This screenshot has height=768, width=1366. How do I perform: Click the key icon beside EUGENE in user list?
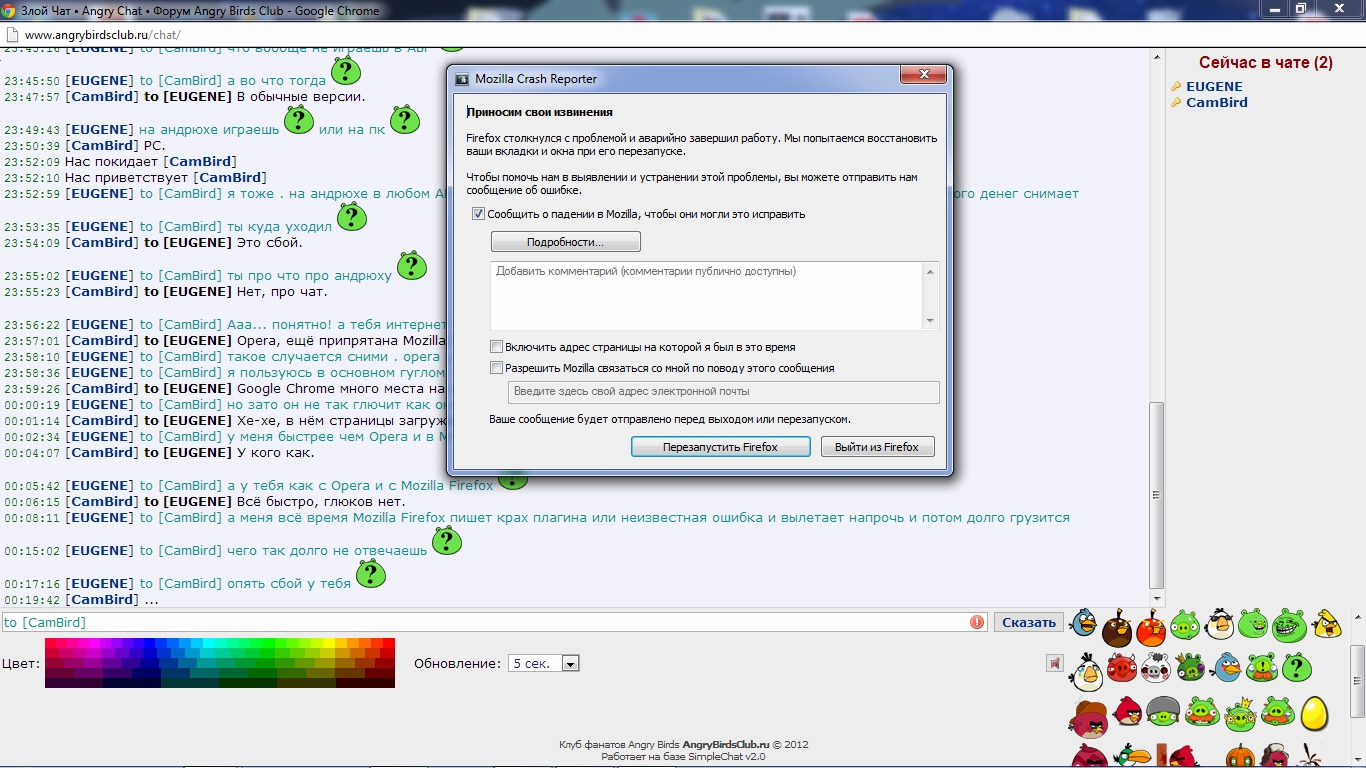click(1177, 87)
